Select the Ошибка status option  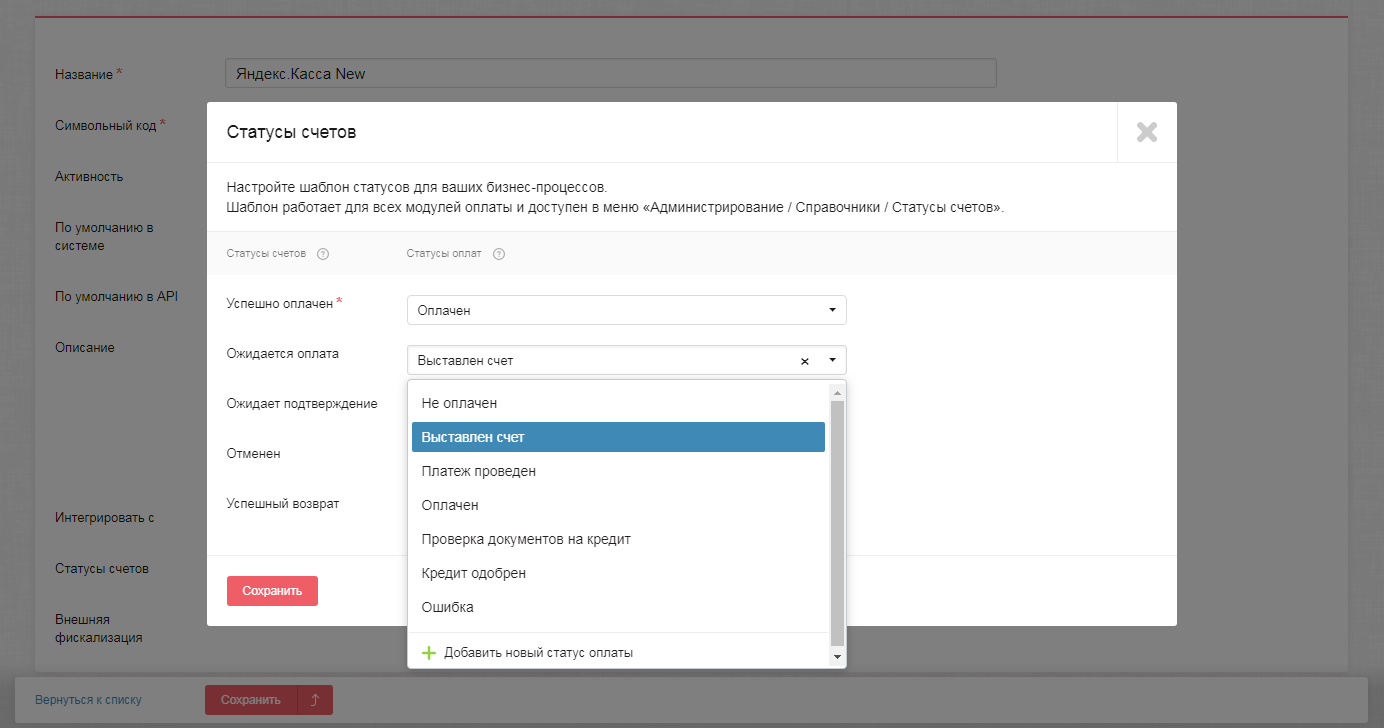pos(447,607)
